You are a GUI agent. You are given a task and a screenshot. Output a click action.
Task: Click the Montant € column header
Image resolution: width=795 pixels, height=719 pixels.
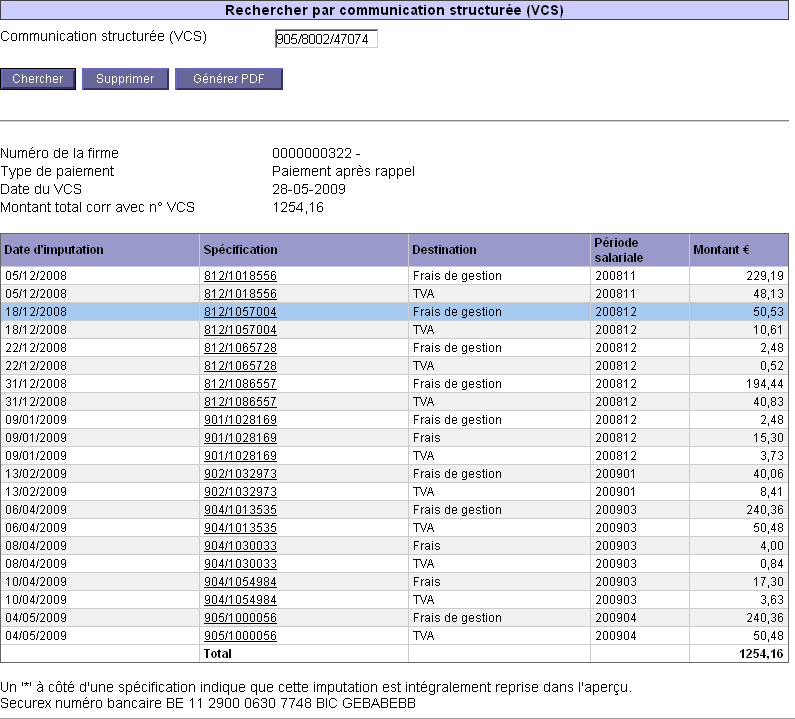coord(739,250)
